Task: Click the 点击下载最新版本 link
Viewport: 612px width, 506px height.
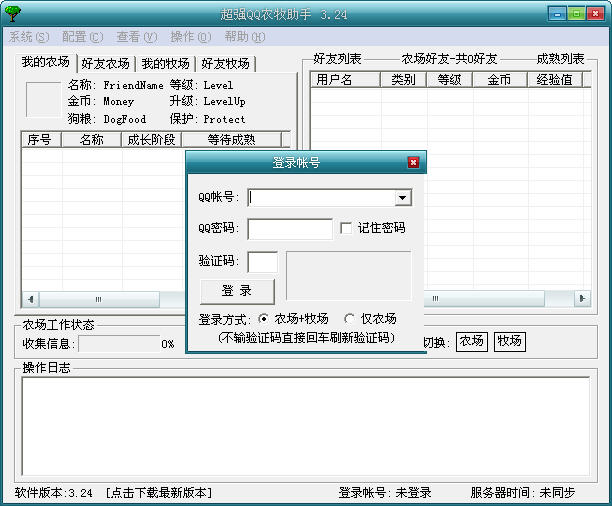Action: click(x=159, y=493)
